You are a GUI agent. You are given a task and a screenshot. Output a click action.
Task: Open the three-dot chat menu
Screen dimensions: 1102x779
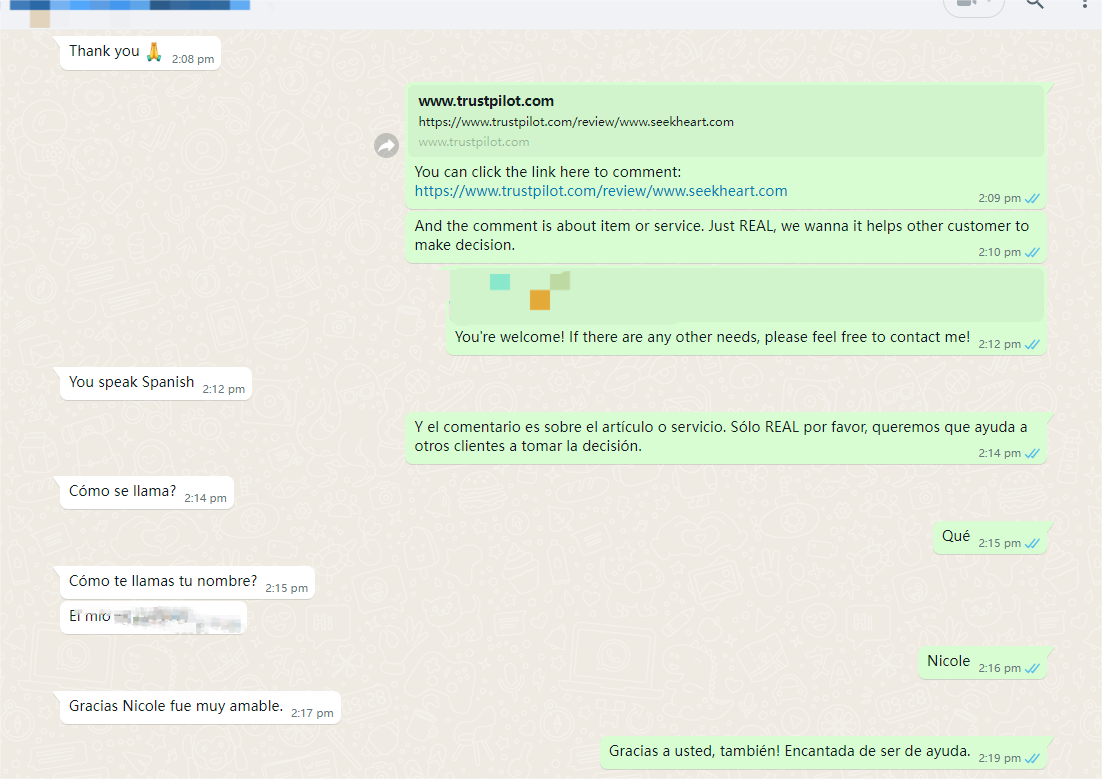tap(1085, 4)
